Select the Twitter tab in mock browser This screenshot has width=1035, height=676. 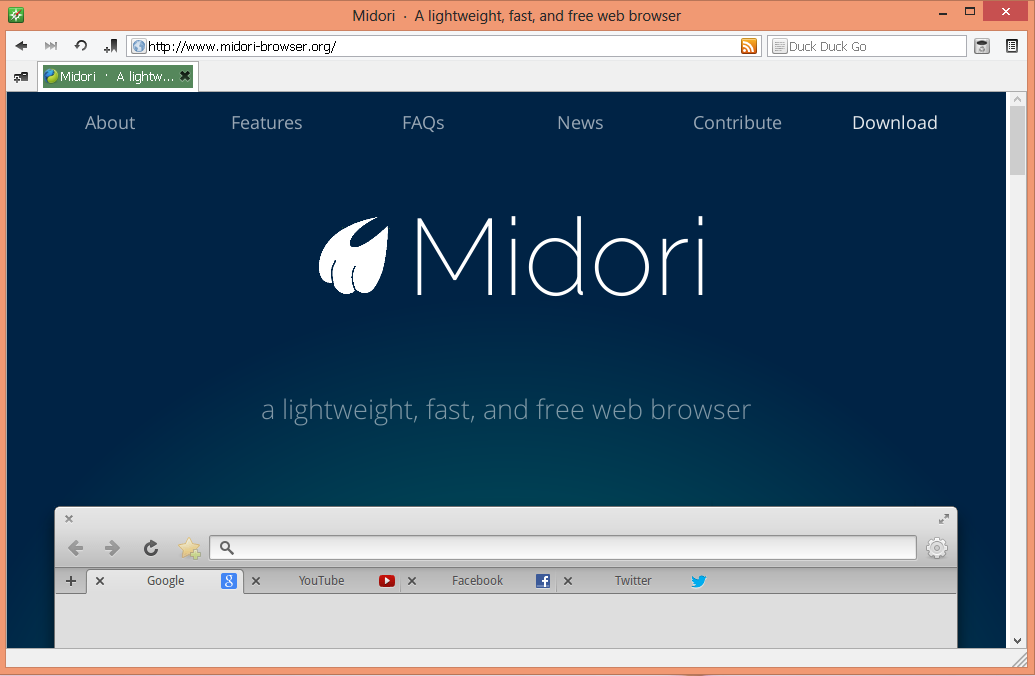[x=633, y=581]
